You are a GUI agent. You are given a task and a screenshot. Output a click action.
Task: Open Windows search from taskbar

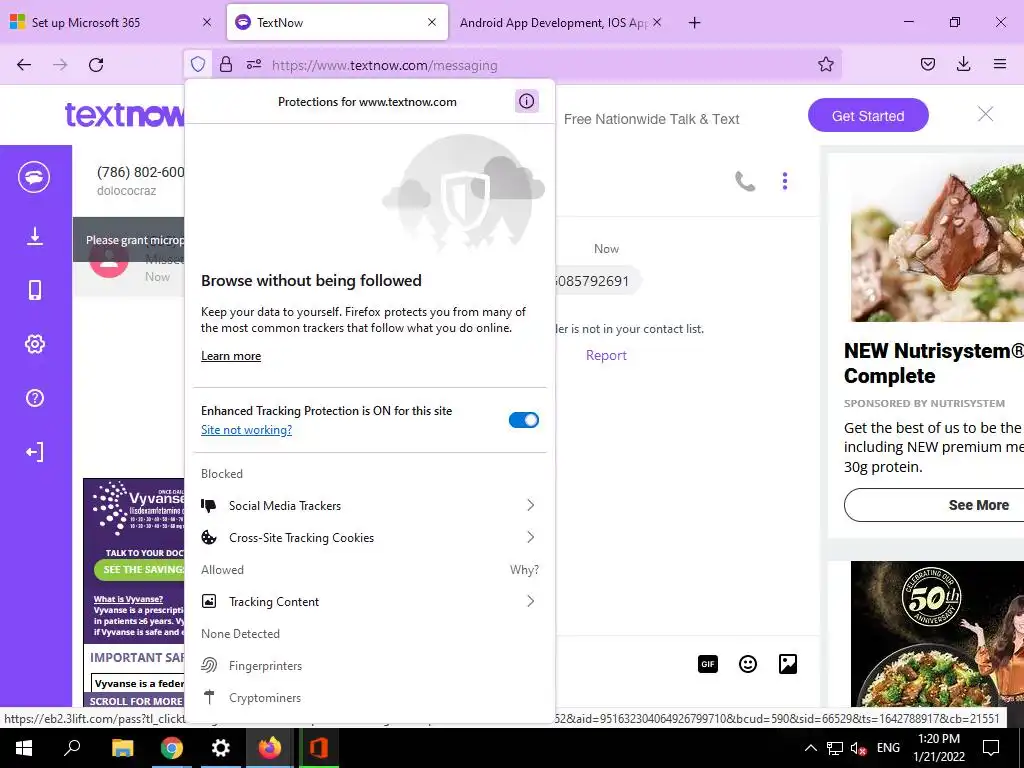[72, 747]
